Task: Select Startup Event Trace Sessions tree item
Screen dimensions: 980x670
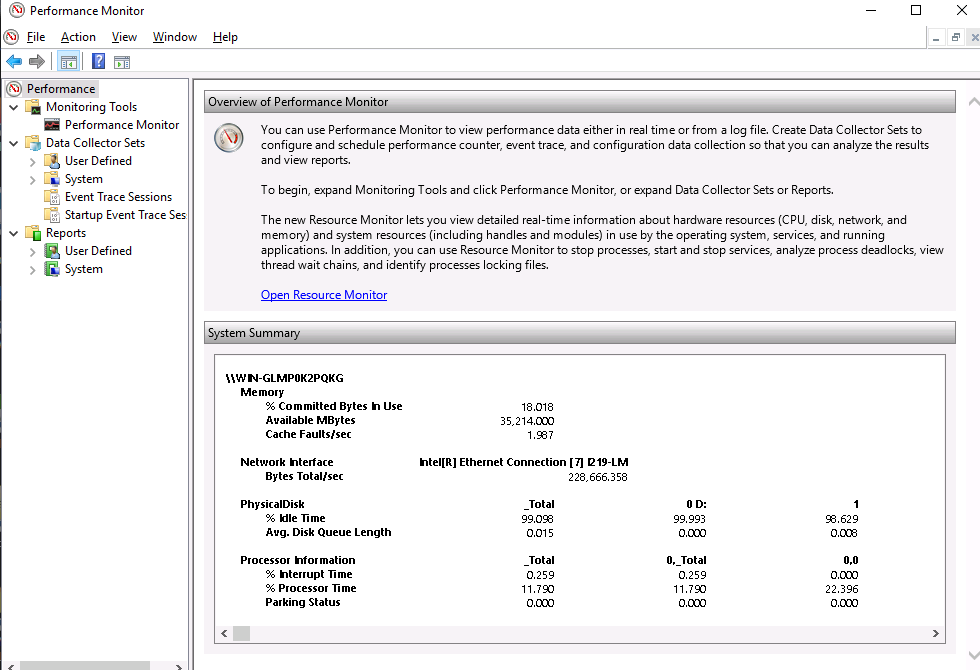Action: 125,215
